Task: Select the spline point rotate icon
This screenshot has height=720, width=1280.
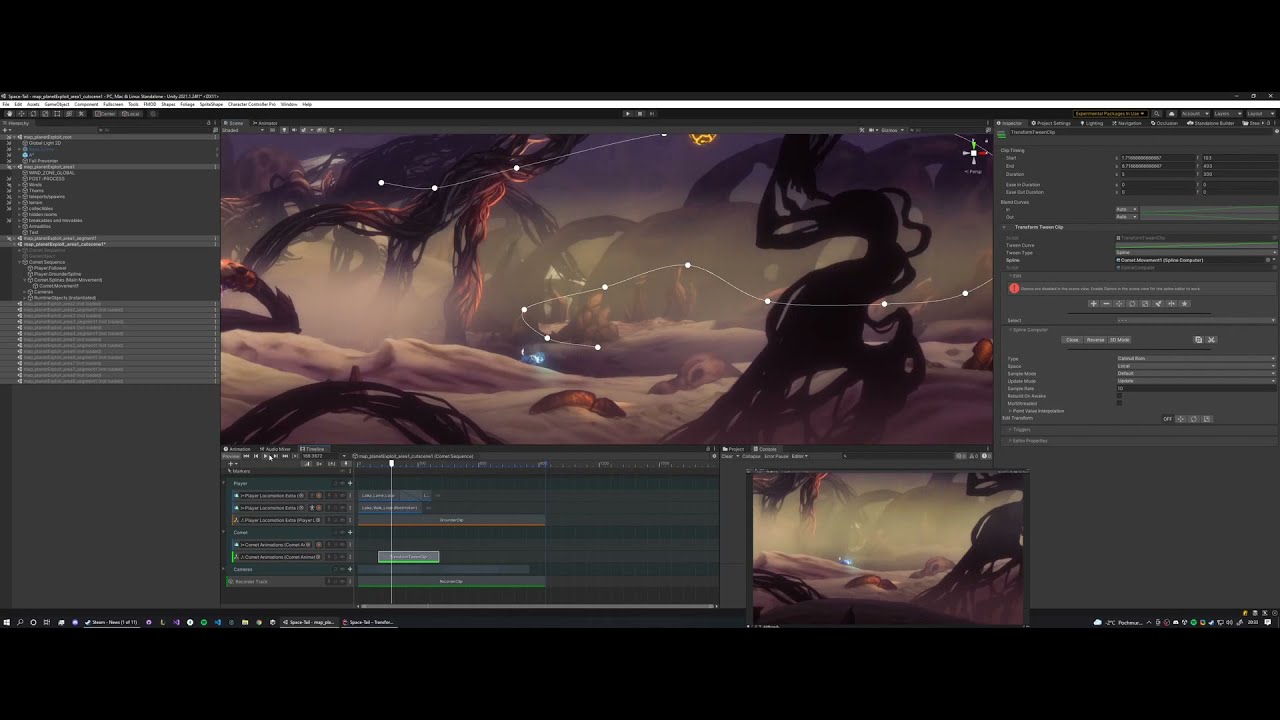Action: click(x=1132, y=304)
